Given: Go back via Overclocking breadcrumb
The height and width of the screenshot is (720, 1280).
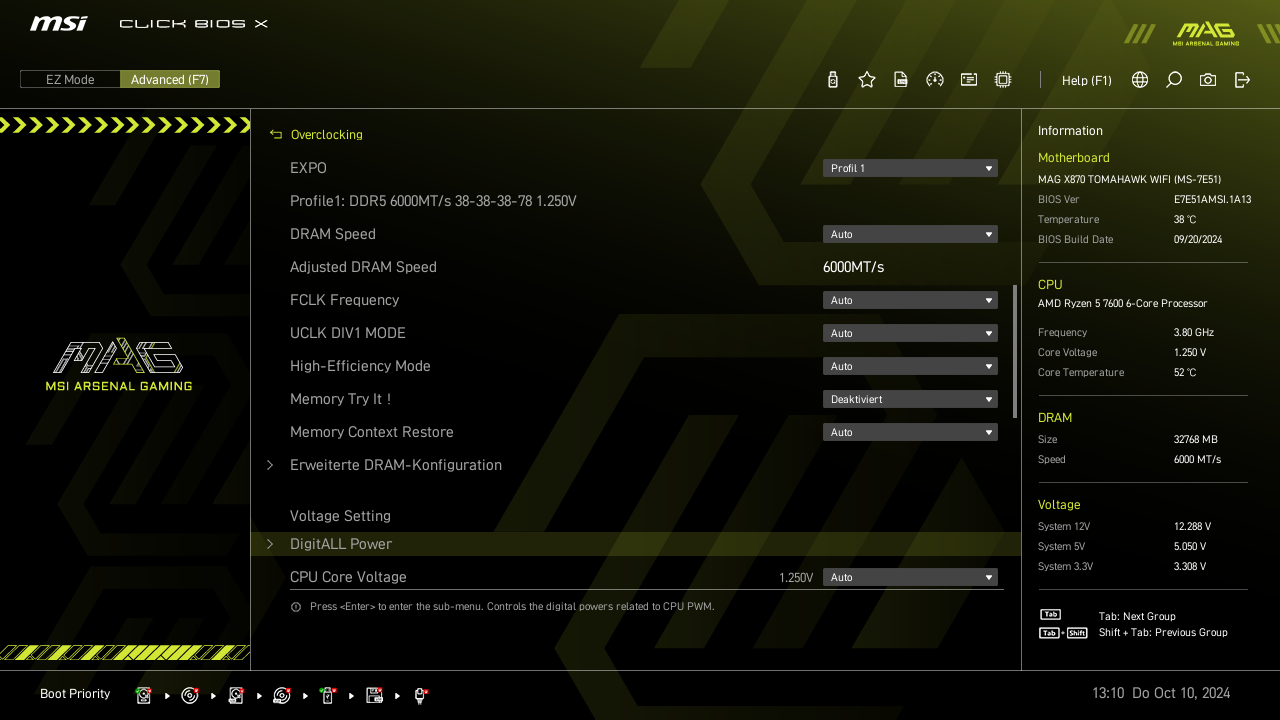Looking at the screenshot, I should pos(326,135).
